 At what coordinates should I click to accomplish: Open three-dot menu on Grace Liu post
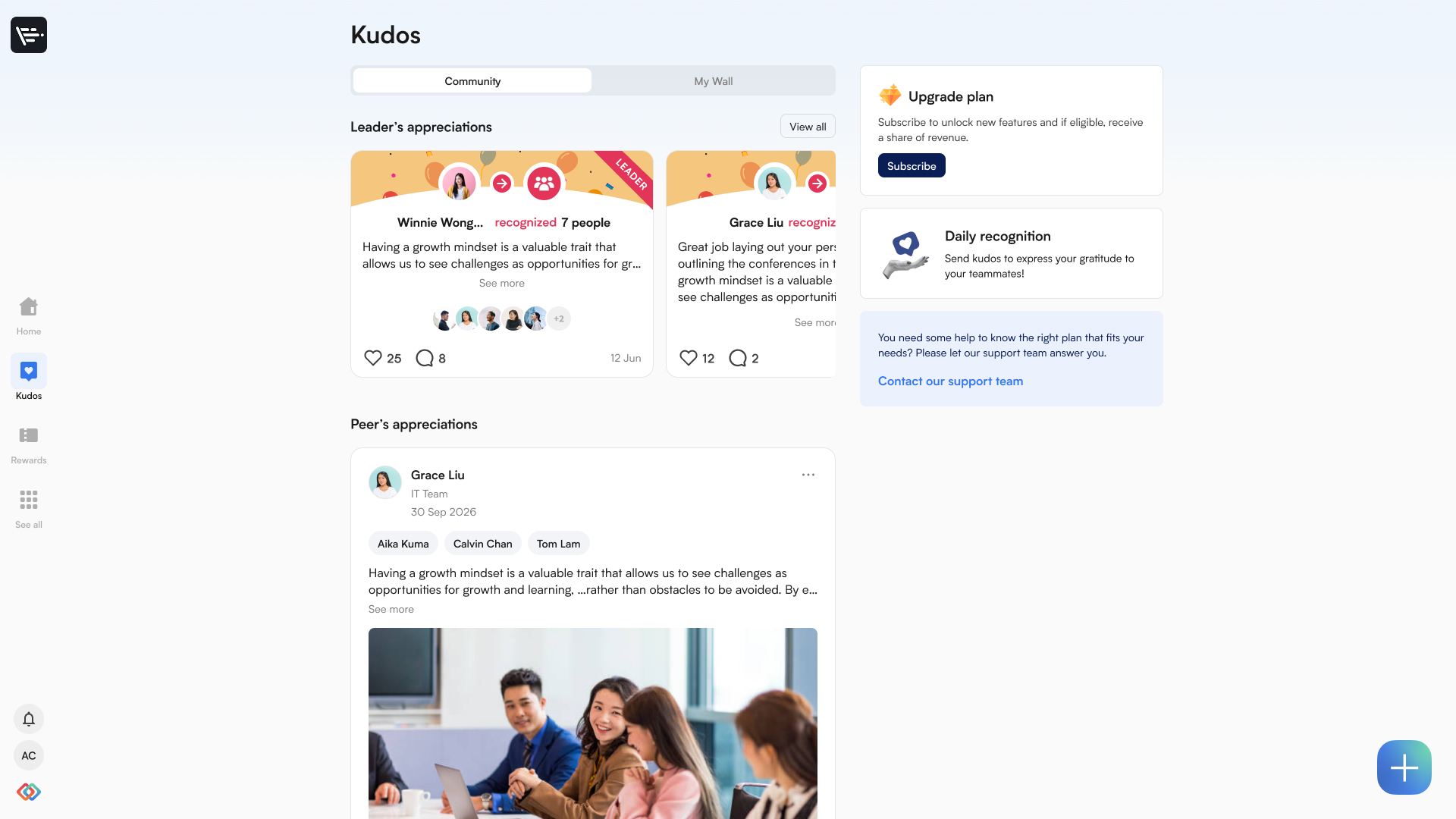pos(808,475)
